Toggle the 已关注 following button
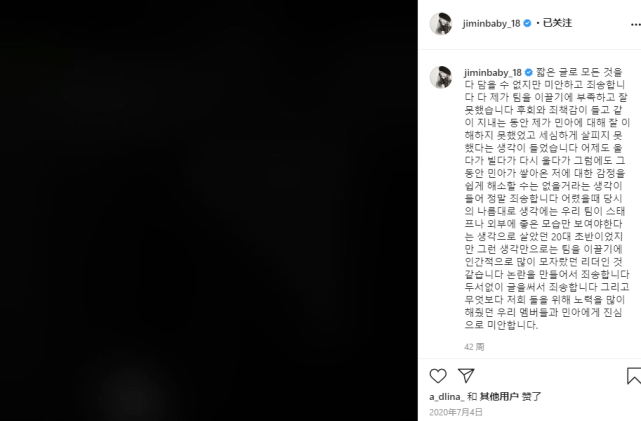 [557, 23]
